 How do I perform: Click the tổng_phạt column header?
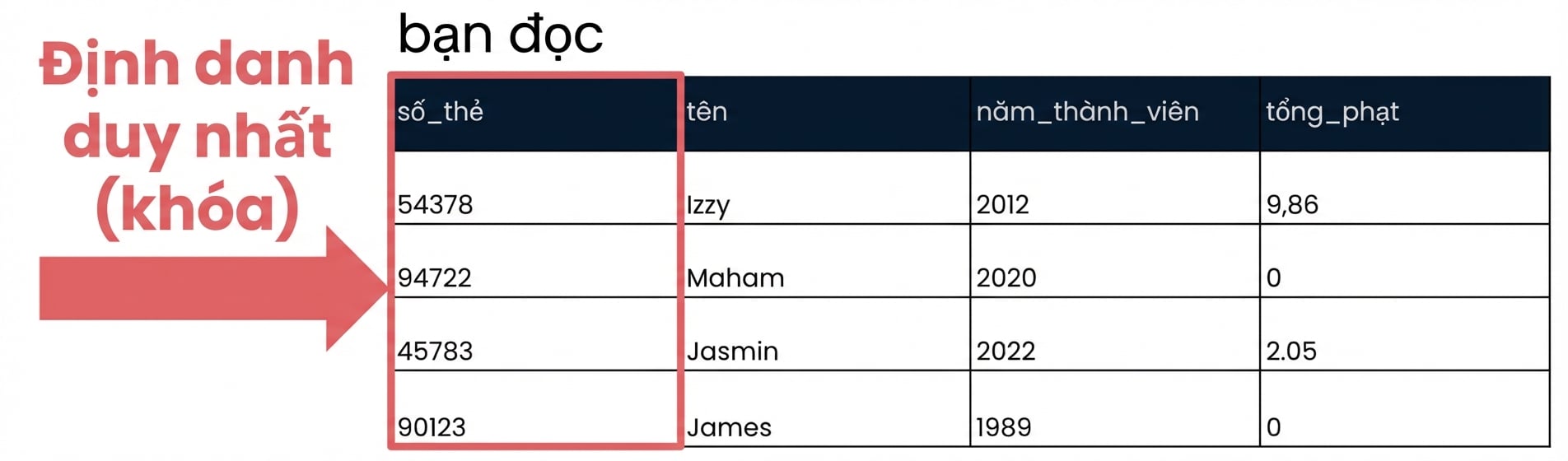click(1405, 114)
